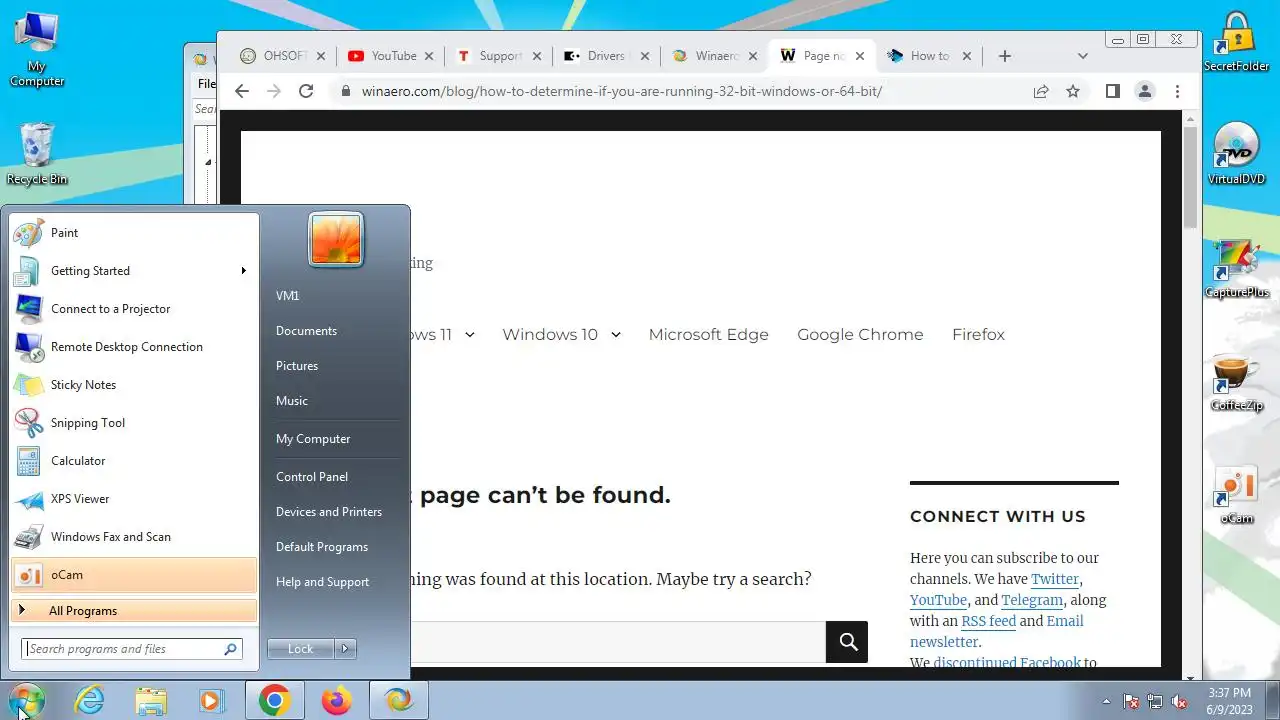Open Sticky Notes

(x=133, y=385)
